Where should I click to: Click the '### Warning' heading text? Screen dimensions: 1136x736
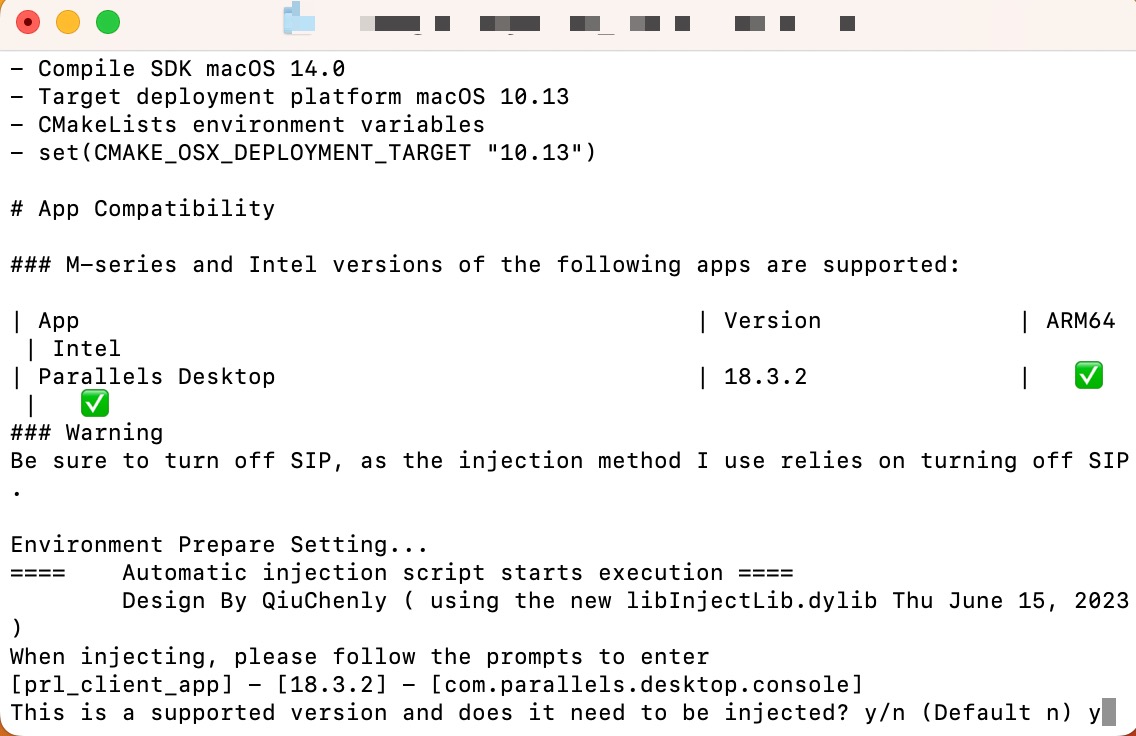click(x=87, y=433)
